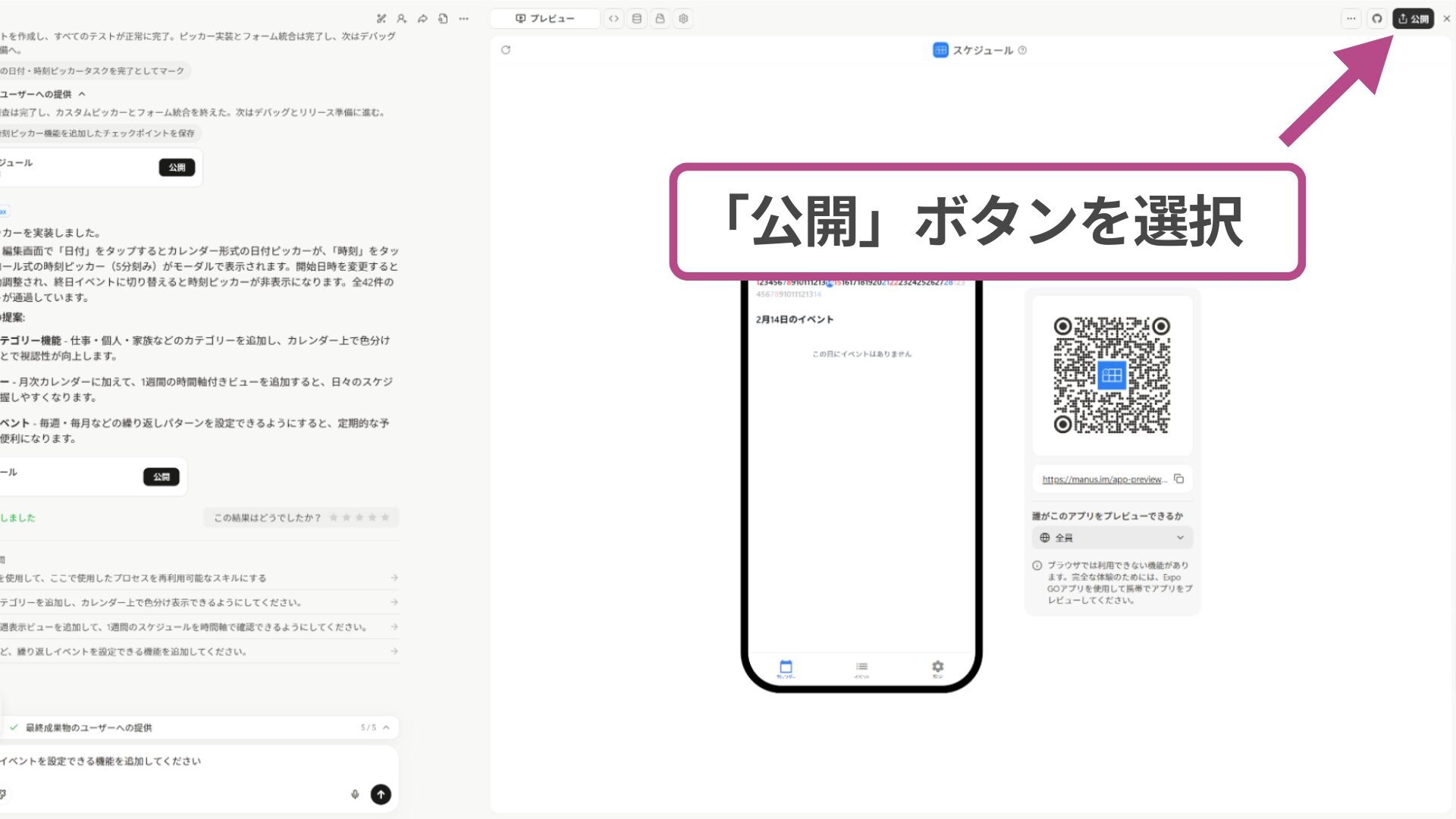Open the database panel icon

click(637, 18)
